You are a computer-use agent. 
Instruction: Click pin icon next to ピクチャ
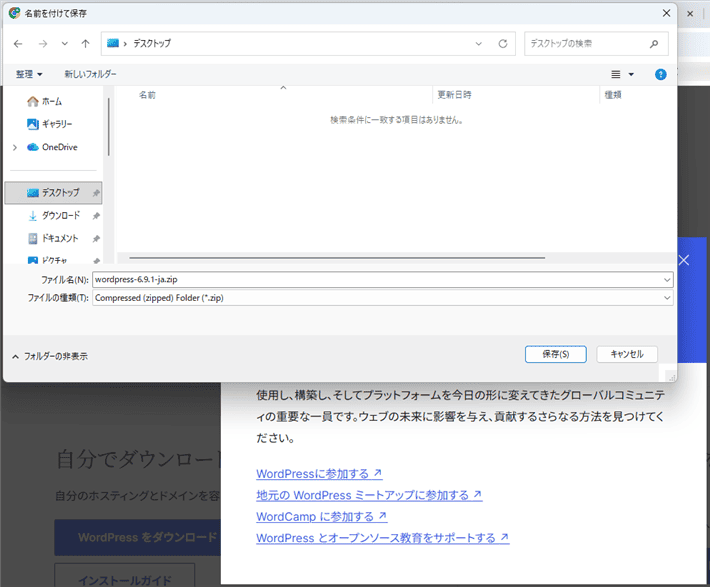tap(96, 261)
